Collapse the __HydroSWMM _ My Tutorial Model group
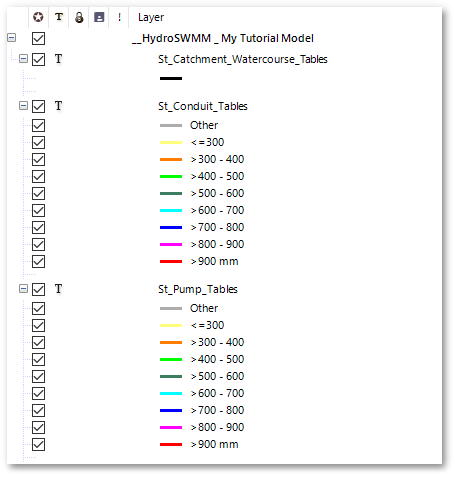The height and width of the screenshot is (477, 455). [x=11, y=38]
